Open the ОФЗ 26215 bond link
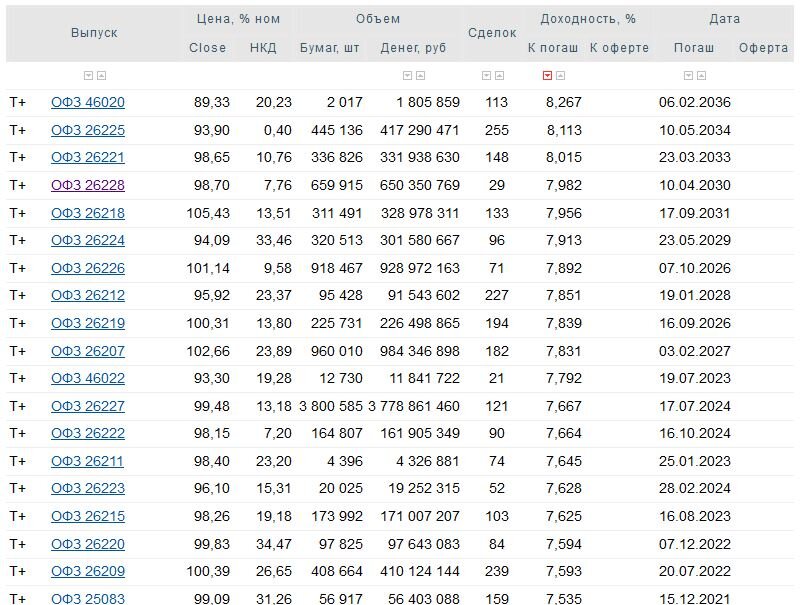The width and height of the screenshot is (800, 605). pyautogui.click(x=88, y=516)
